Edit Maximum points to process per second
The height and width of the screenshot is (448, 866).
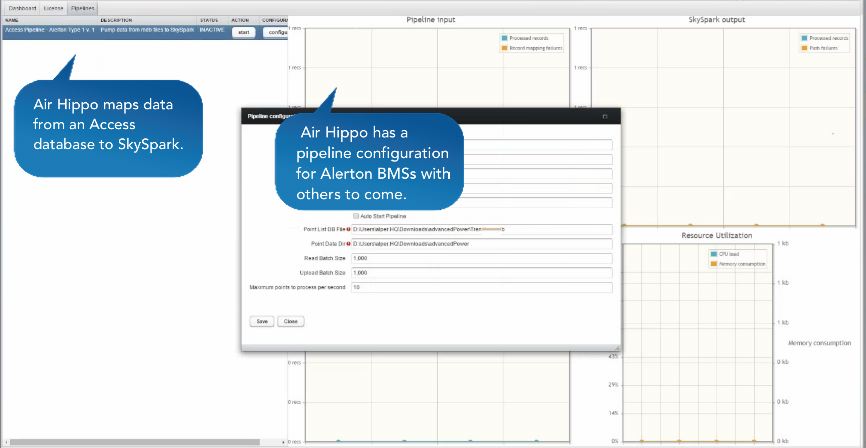[x=482, y=287]
